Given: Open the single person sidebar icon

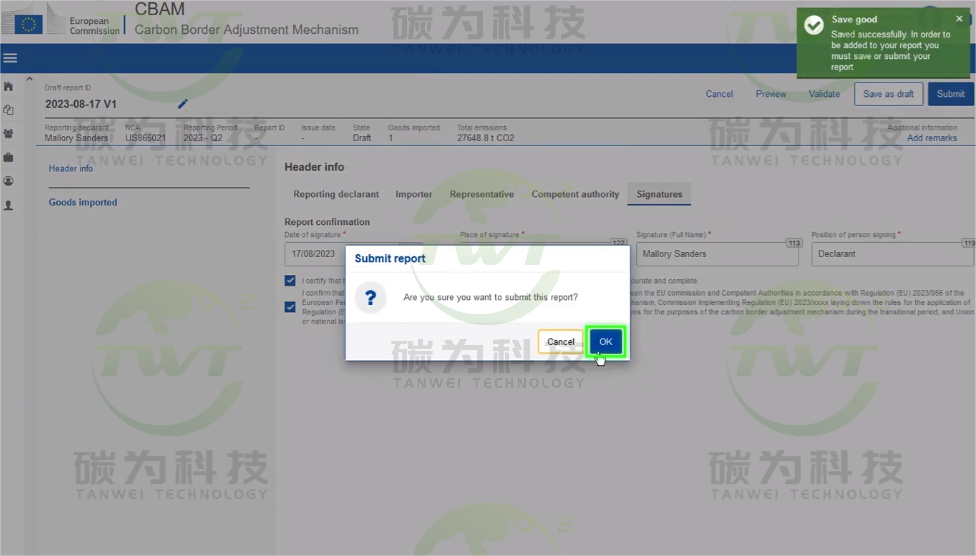Looking at the screenshot, I should coord(8,205).
